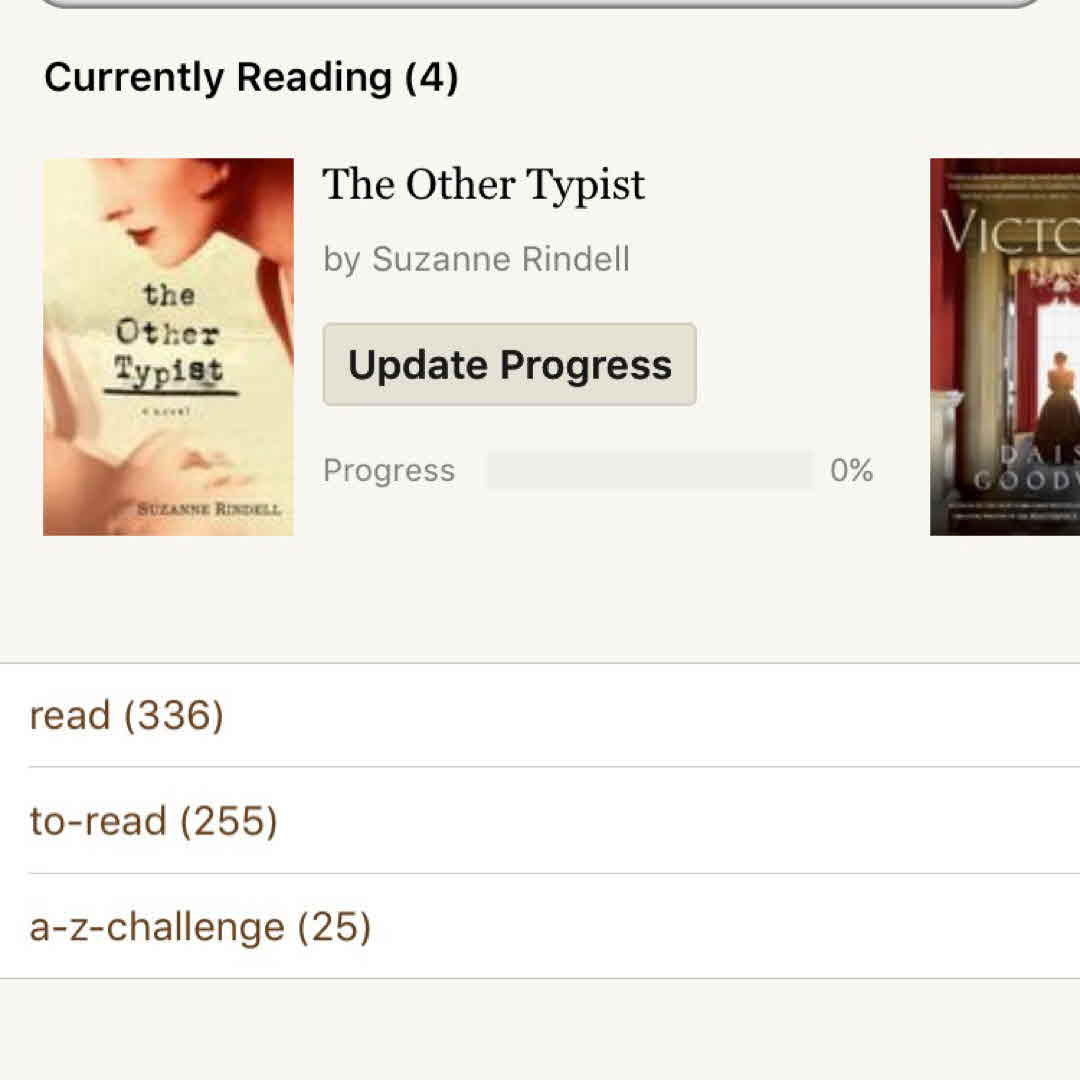The height and width of the screenshot is (1080, 1080).
Task: Tap Suzanne Rindell name on book cover
Action: coord(209,509)
